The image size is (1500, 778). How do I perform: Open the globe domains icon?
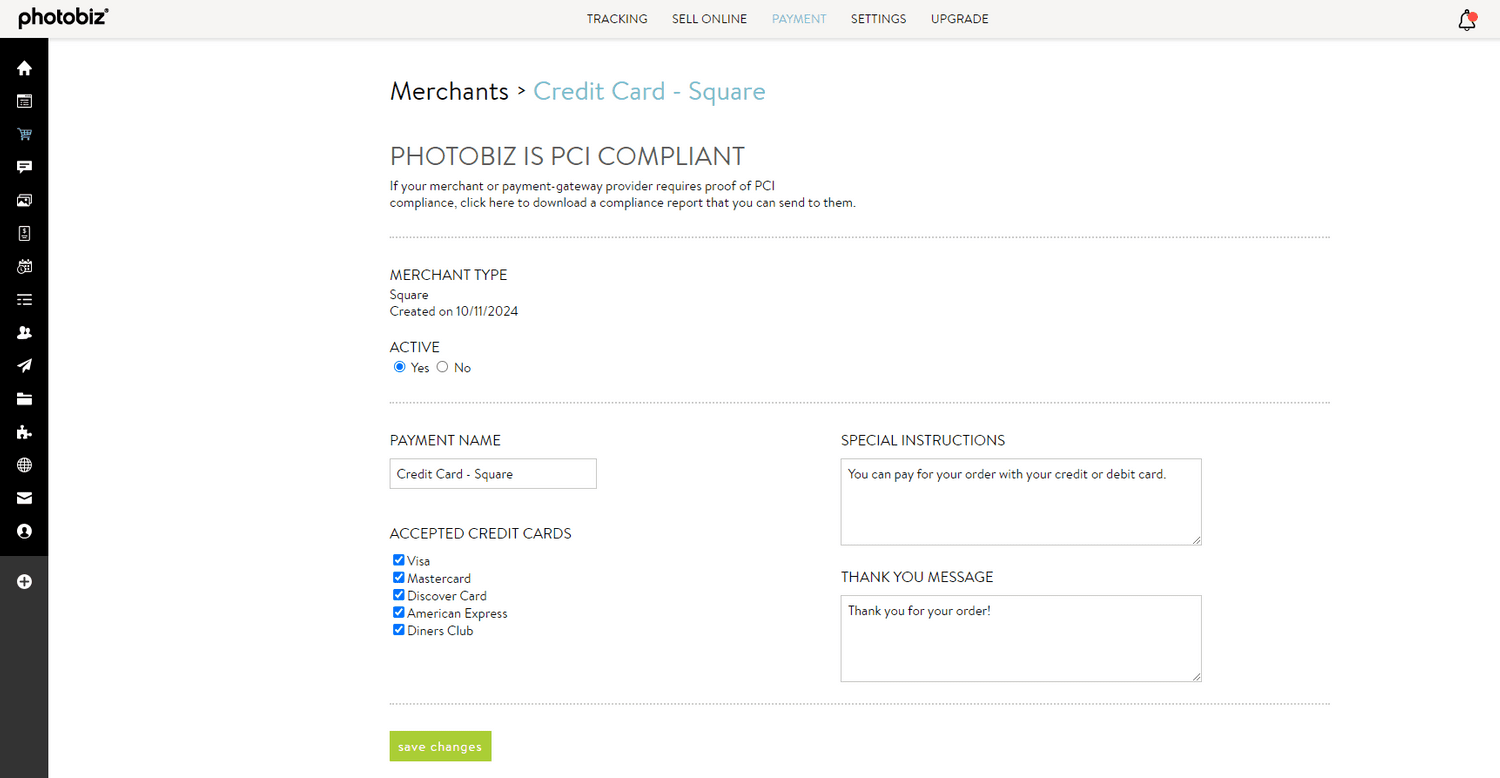coord(24,465)
